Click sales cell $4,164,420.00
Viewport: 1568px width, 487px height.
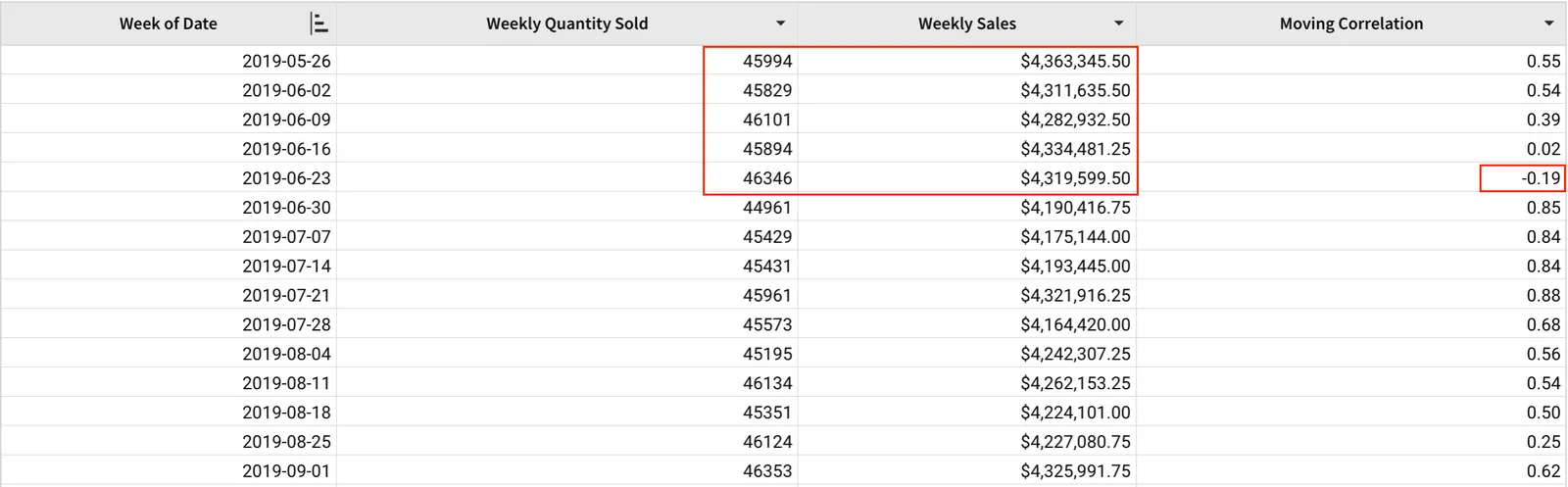point(967,324)
